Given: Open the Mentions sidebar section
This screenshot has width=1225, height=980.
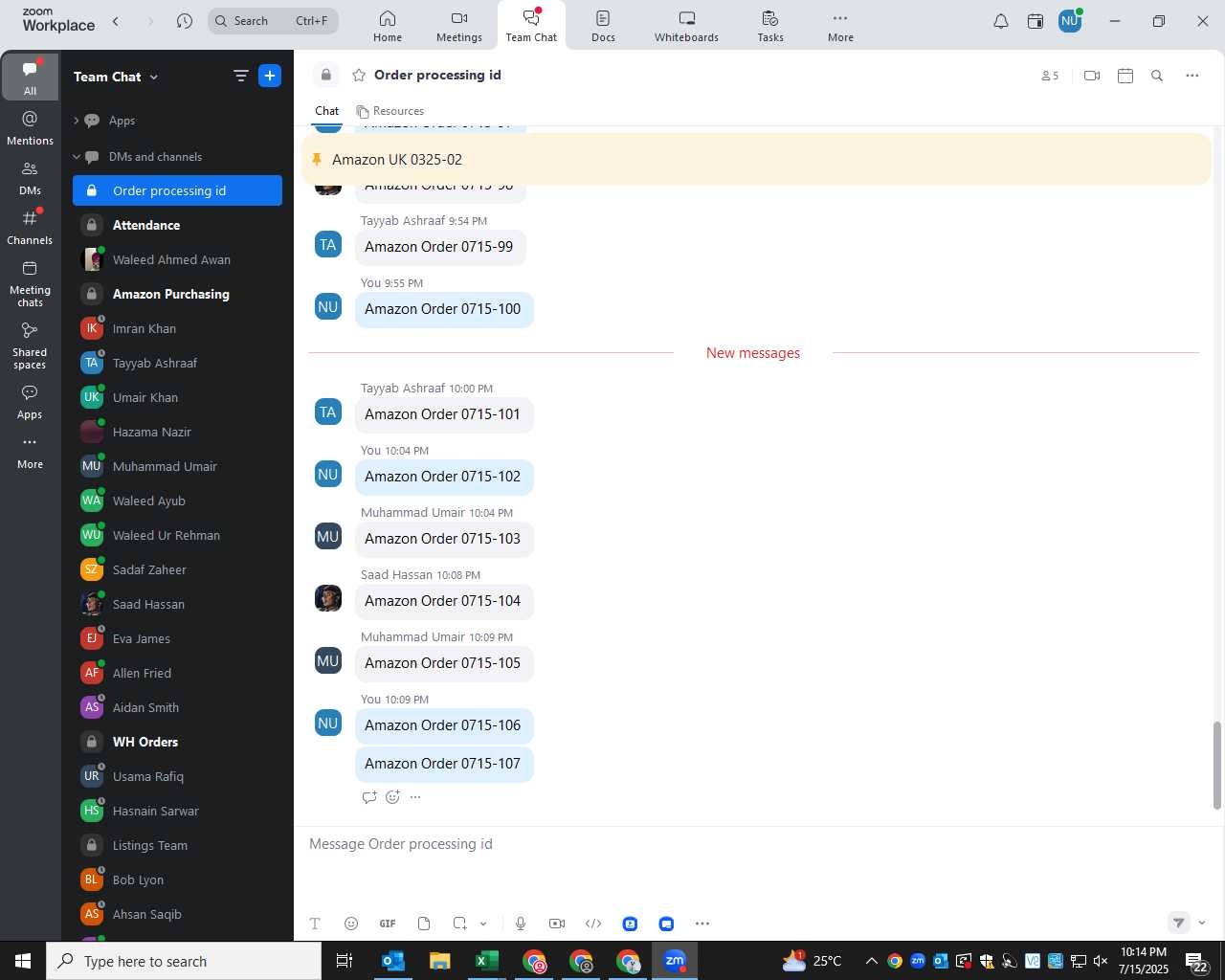Looking at the screenshot, I should click(30, 127).
